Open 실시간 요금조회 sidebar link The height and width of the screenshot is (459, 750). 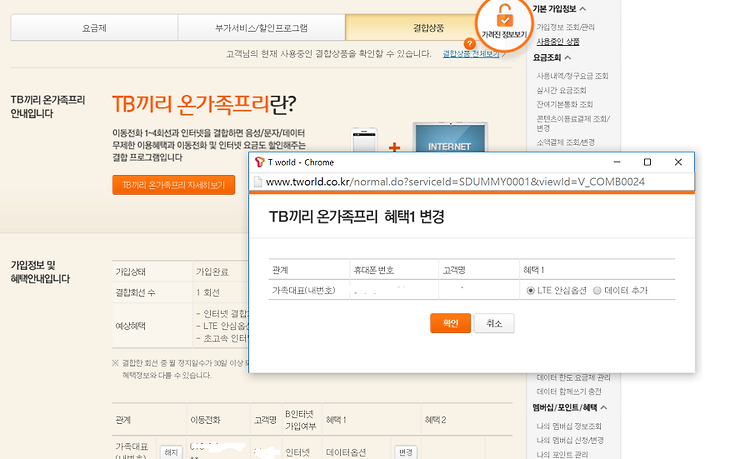(x=561, y=90)
